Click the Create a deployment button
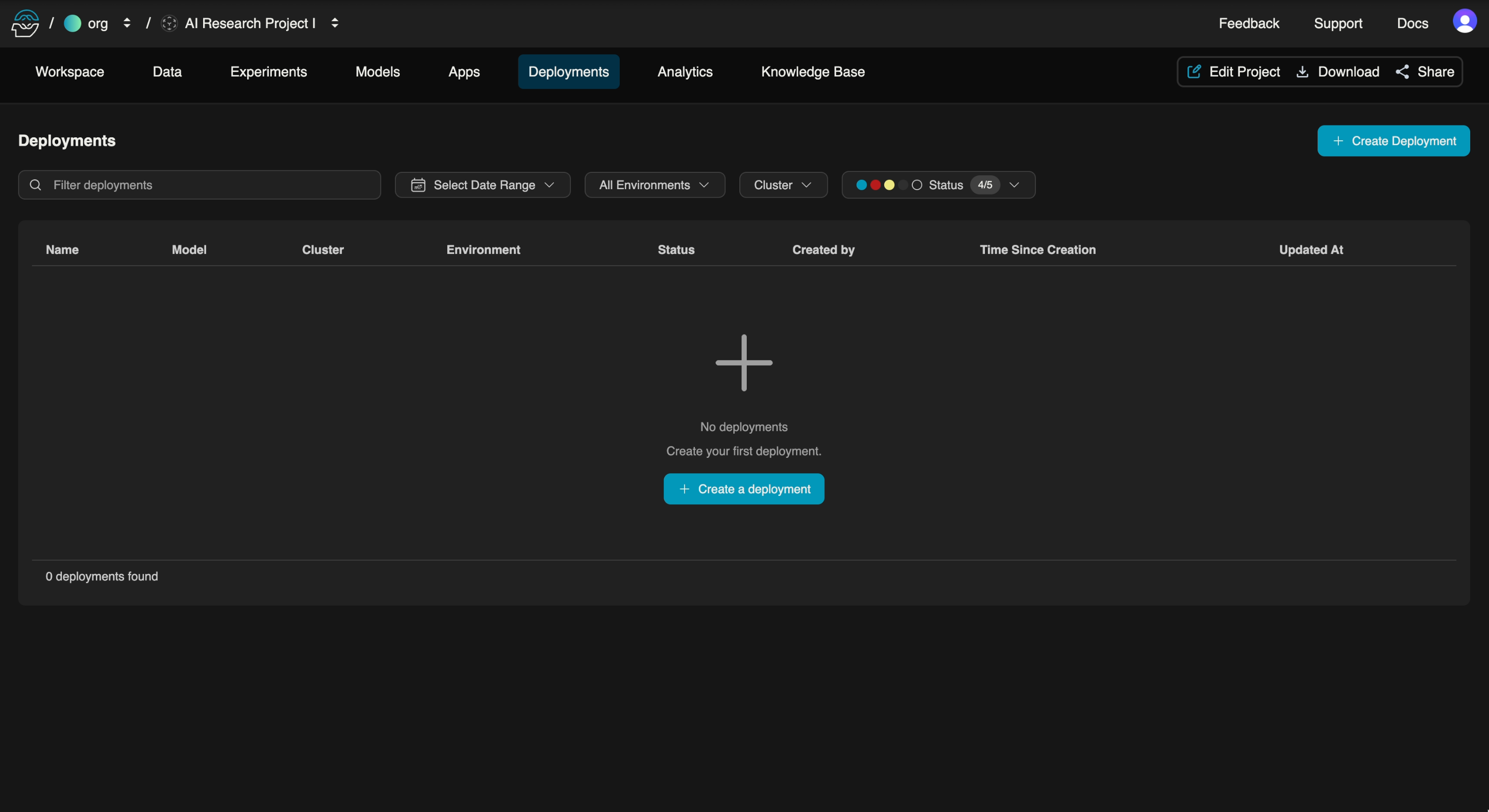Screen dimensions: 1489x812 (x=743, y=488)
